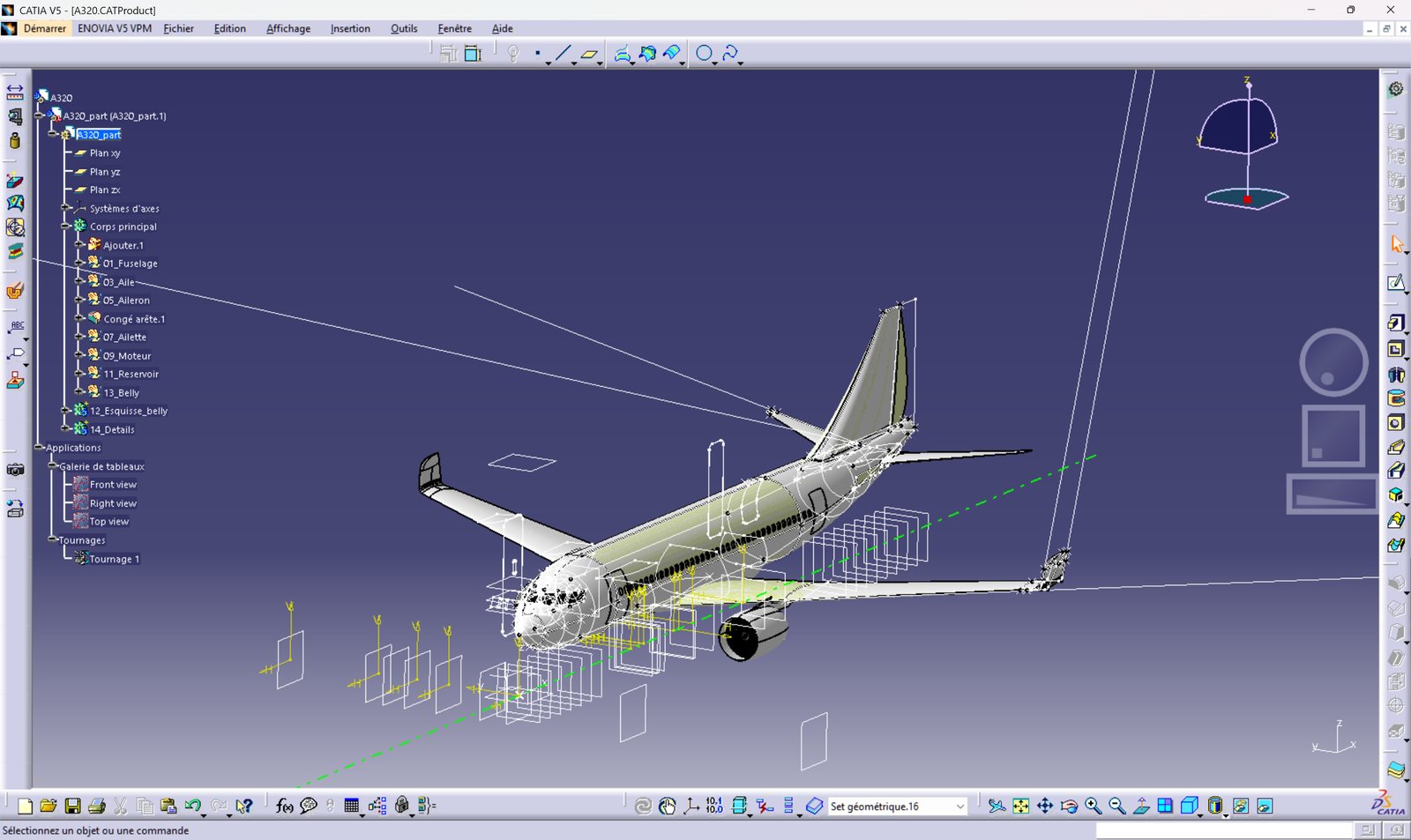1411x840 pixels.
Task: Select Front view in Galerie de tableaux
Action: point(113,485)
